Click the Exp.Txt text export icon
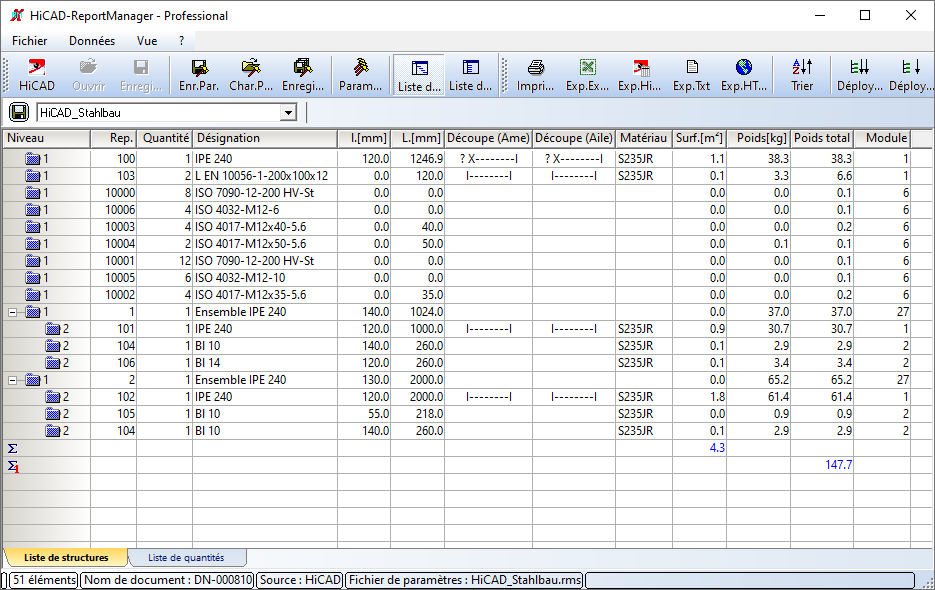935x590 pixels. tap(691, 75)
